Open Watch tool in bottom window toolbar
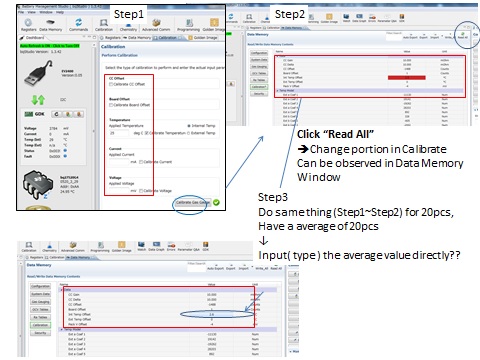 (141, 247)
